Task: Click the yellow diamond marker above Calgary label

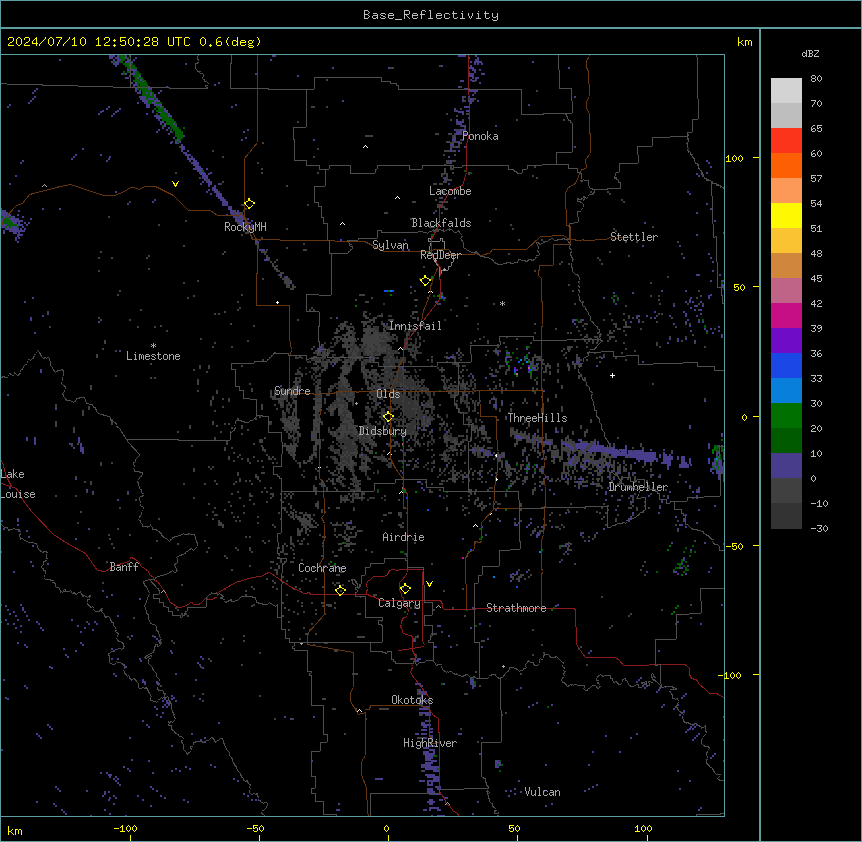Action: coord(405,589)
